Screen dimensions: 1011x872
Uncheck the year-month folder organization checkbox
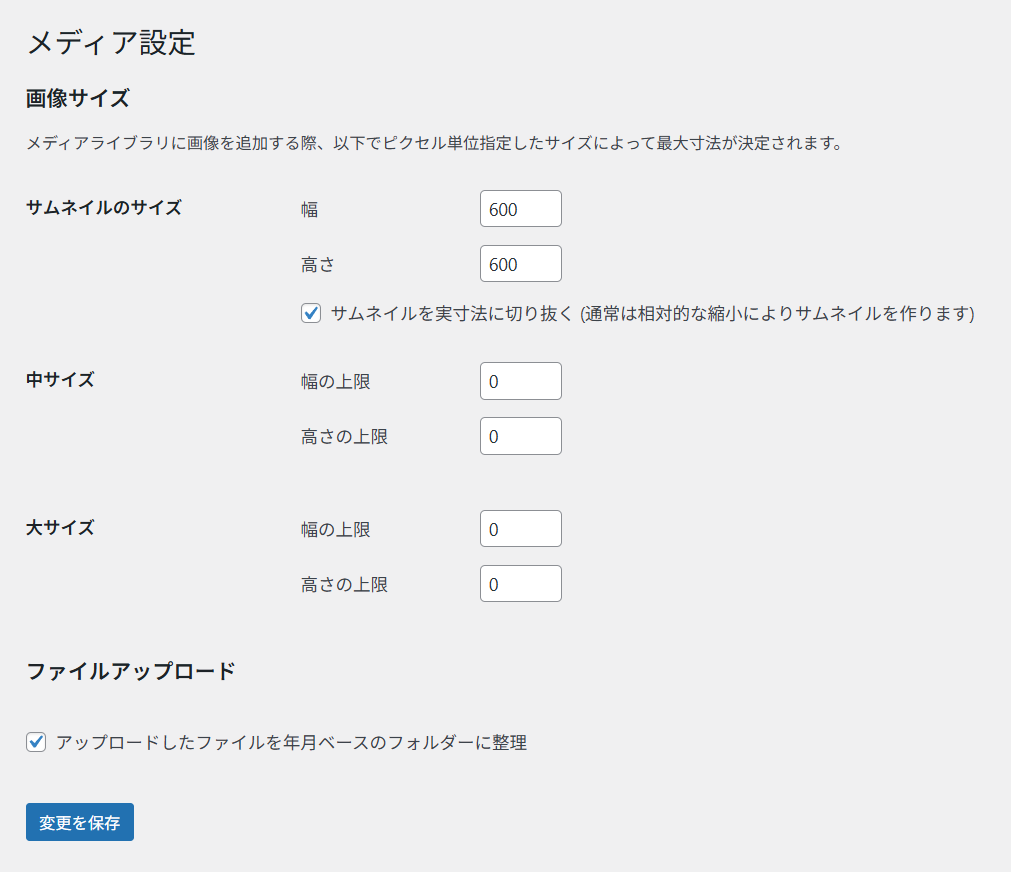pos(36,742)
